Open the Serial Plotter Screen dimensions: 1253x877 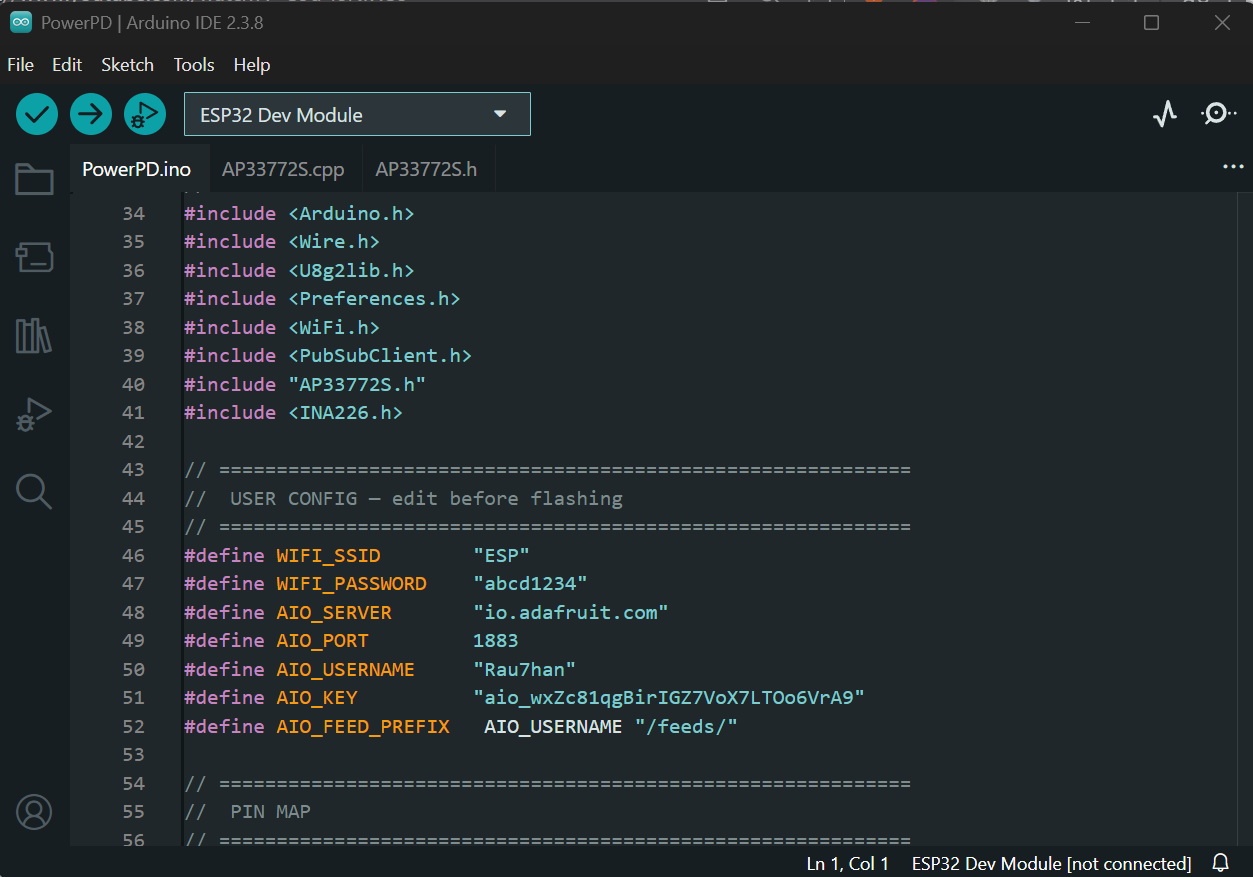tap(1165, 114)
